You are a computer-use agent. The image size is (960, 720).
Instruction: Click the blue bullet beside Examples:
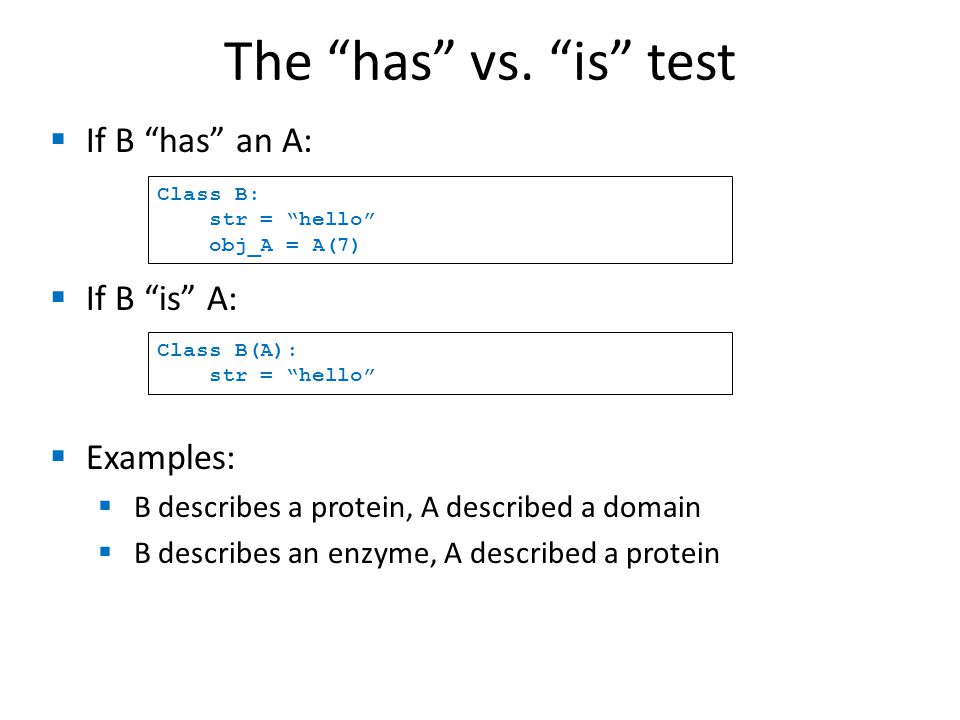59,456
